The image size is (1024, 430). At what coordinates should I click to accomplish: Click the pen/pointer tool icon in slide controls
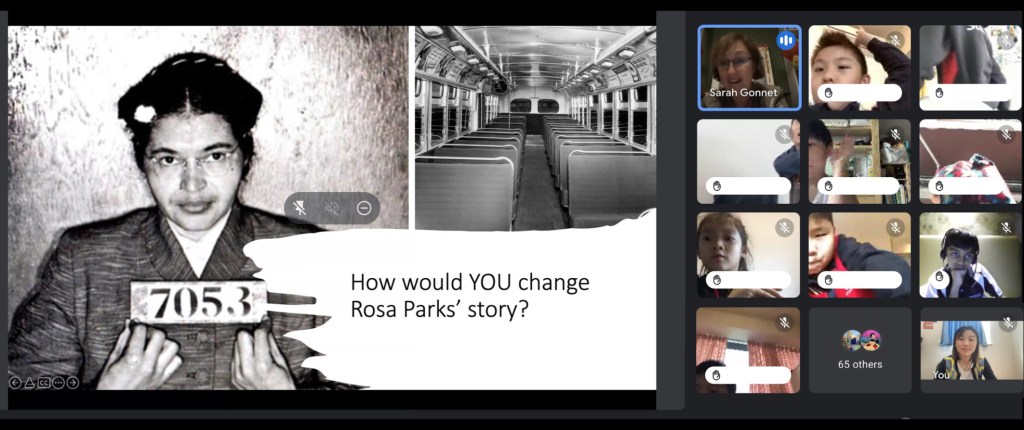29,382
